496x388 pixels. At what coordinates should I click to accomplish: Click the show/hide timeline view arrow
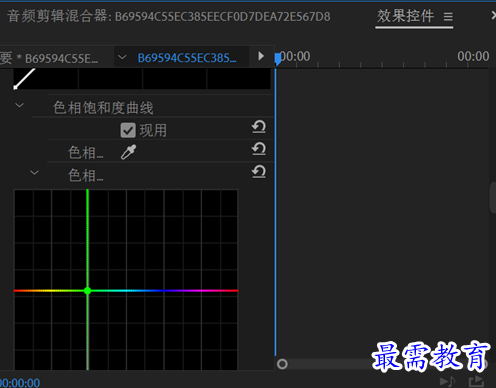coord(261,56)
